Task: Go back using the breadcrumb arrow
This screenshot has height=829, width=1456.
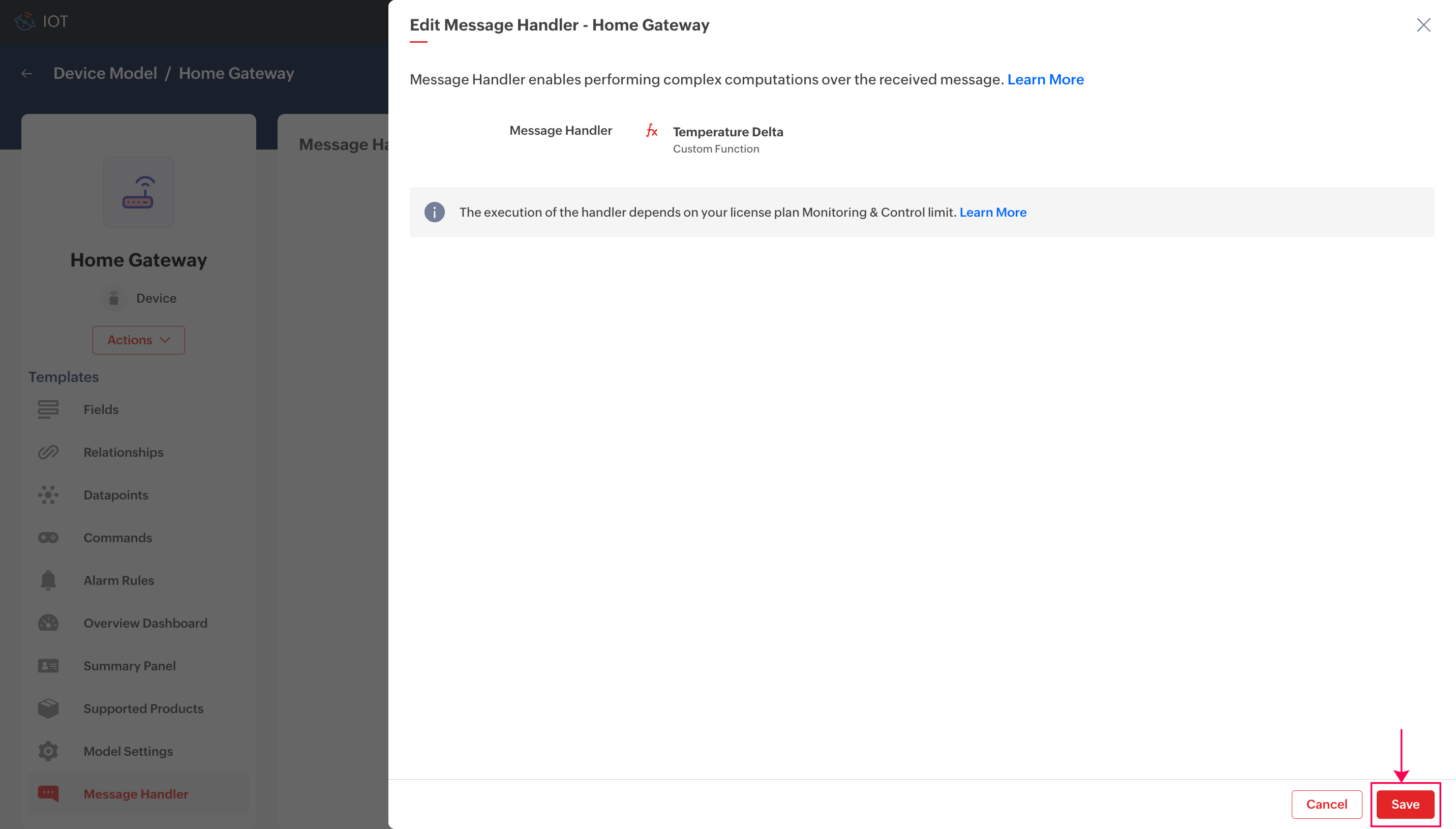Action: point(27,73)
